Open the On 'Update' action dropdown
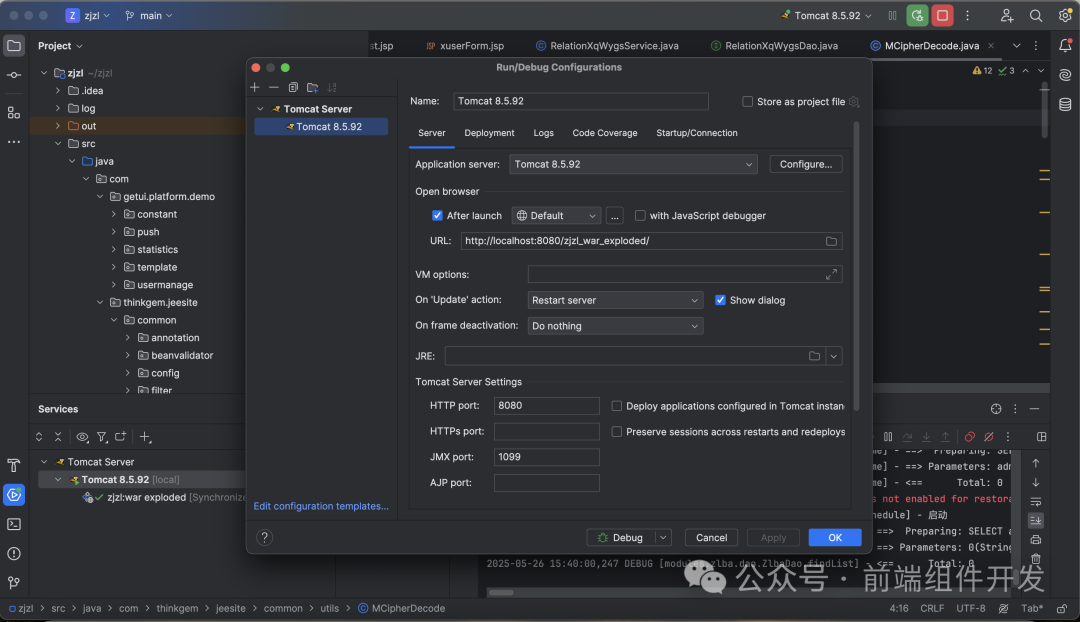This screenshot has width=1080, height=622. (615, 300)
